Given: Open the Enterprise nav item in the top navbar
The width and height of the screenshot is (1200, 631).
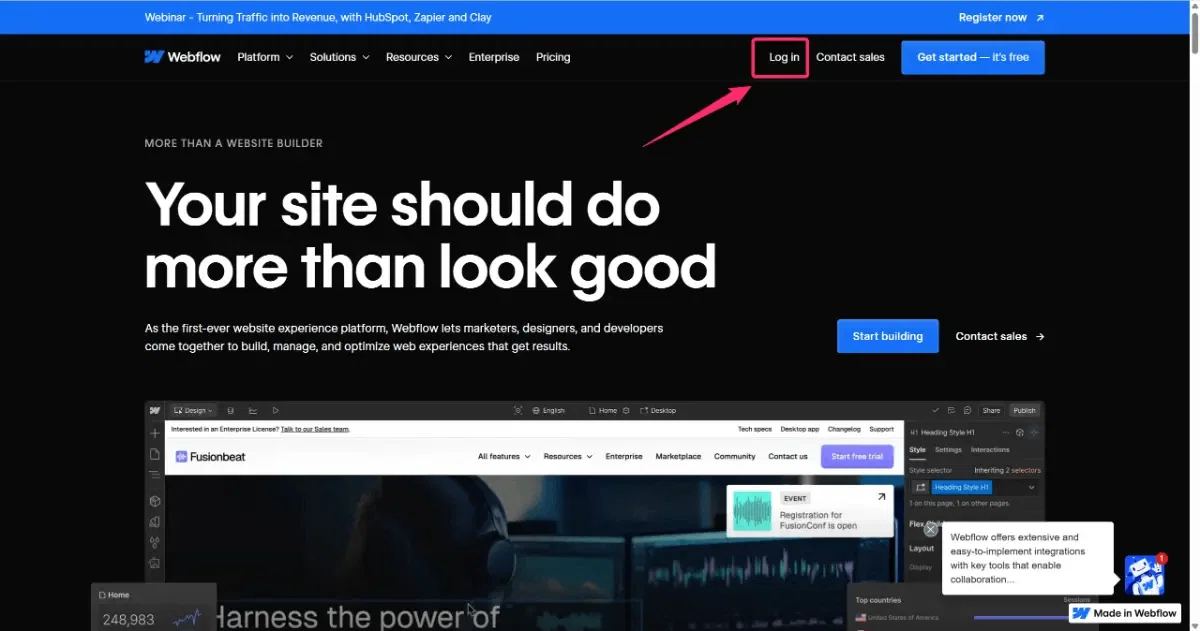Looking at the screenshot, I should (494, 57).
